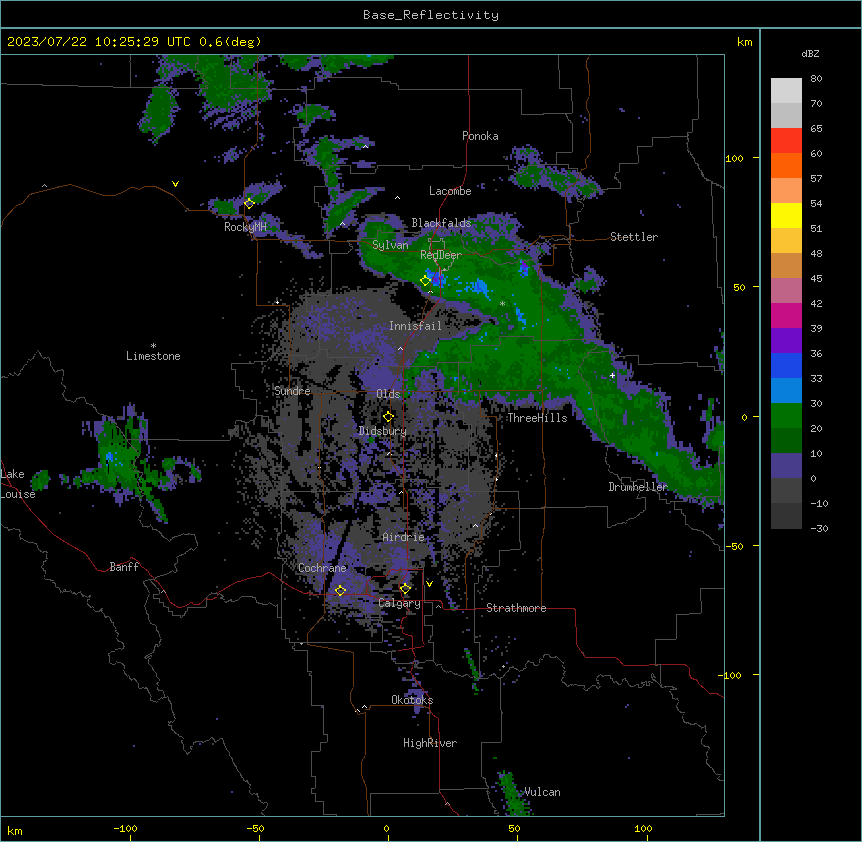Click the 0.6(deg) elevation angle text

click(x=230, y=42)
